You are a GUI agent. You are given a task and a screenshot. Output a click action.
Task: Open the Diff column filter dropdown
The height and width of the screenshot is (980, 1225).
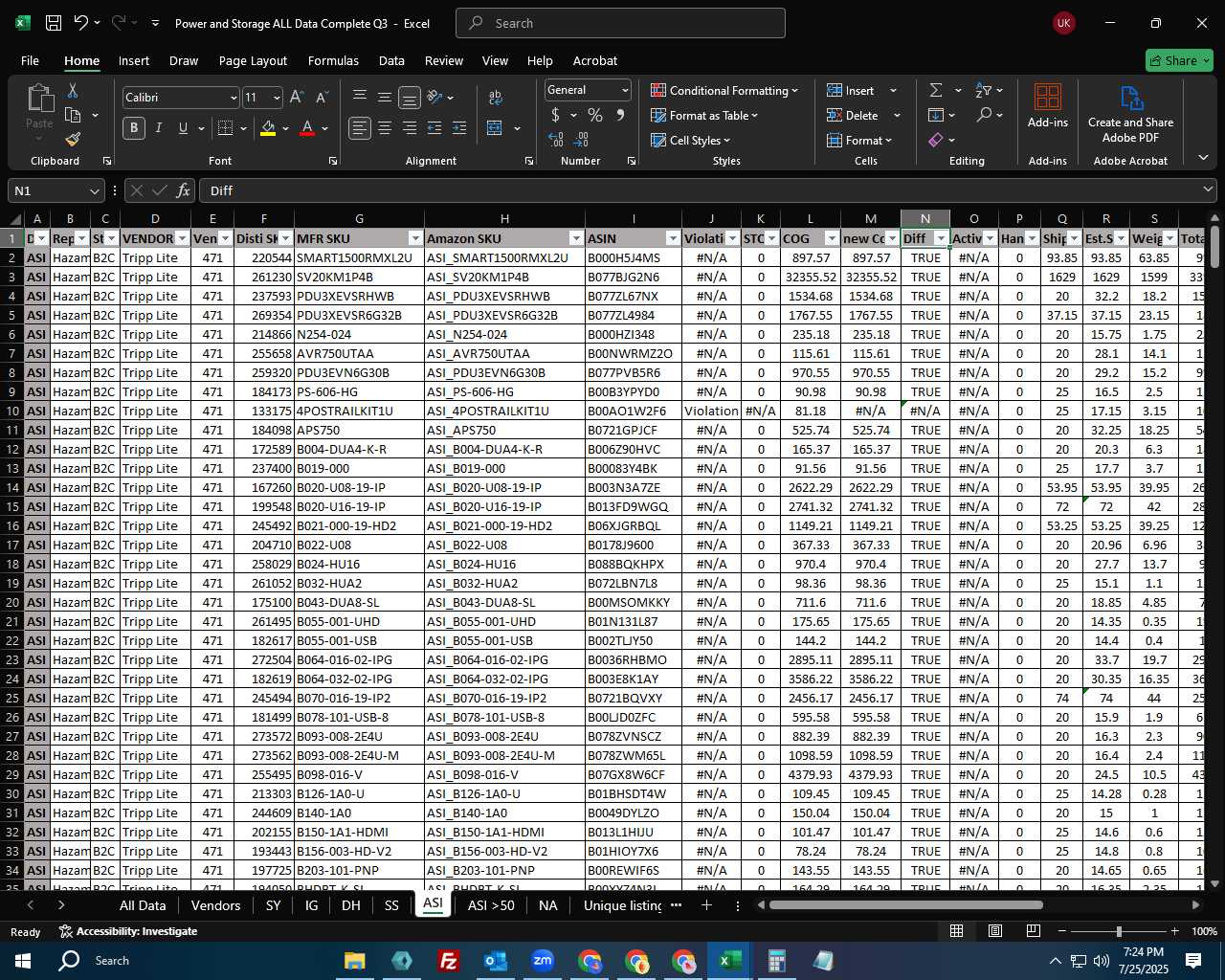tap(941, 238)
